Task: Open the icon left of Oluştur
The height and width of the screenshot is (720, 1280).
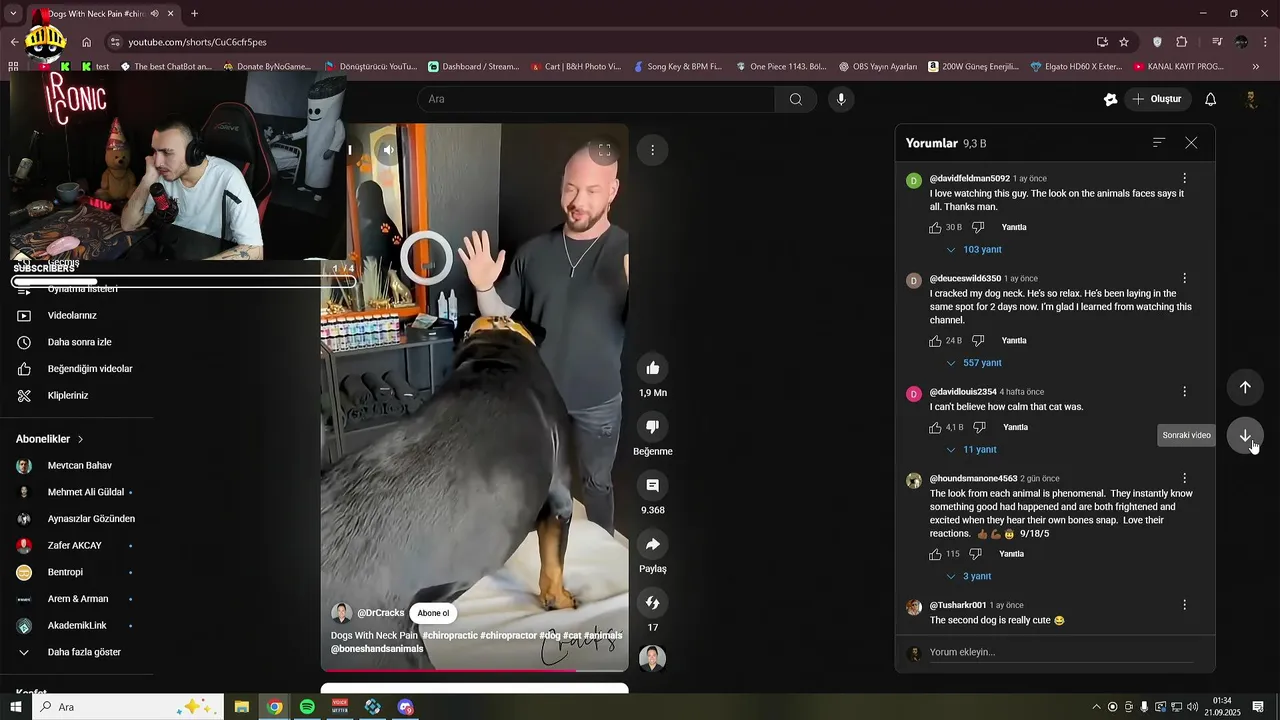Action: tap(1110, 99)
